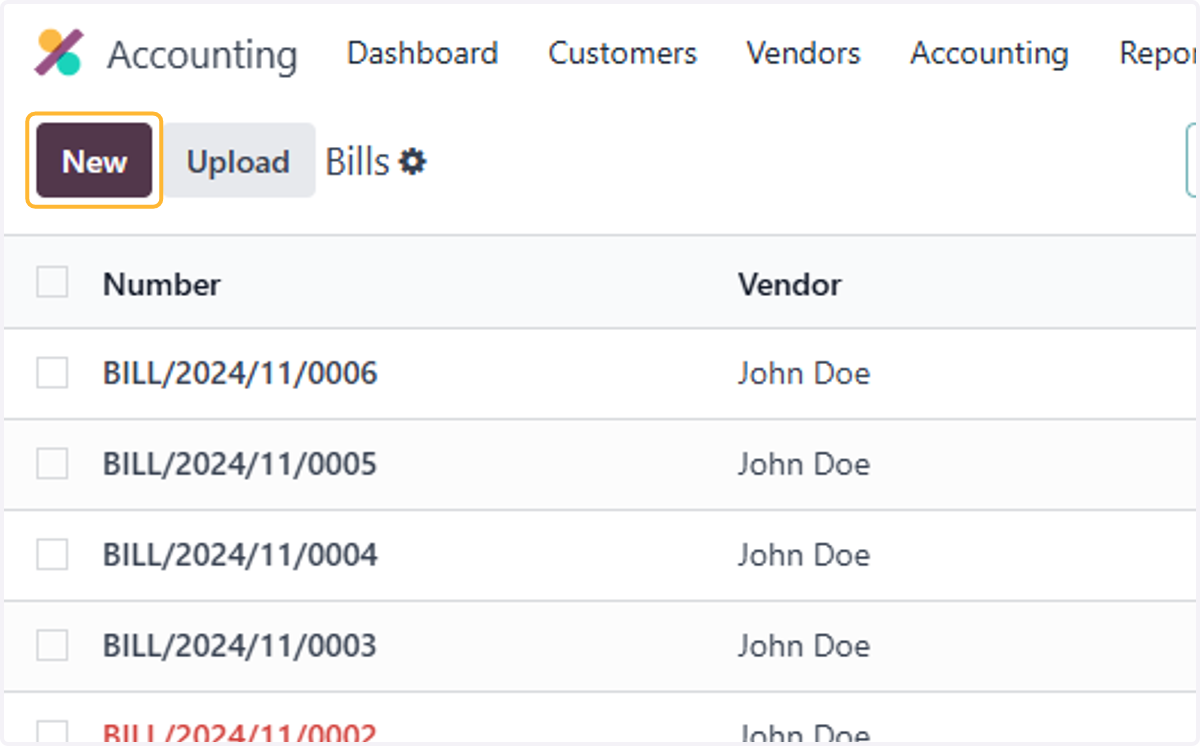The image size is (1200, 746).
Task: Toggle the select-all checkbox in header
Action: [x=52, y=282]
